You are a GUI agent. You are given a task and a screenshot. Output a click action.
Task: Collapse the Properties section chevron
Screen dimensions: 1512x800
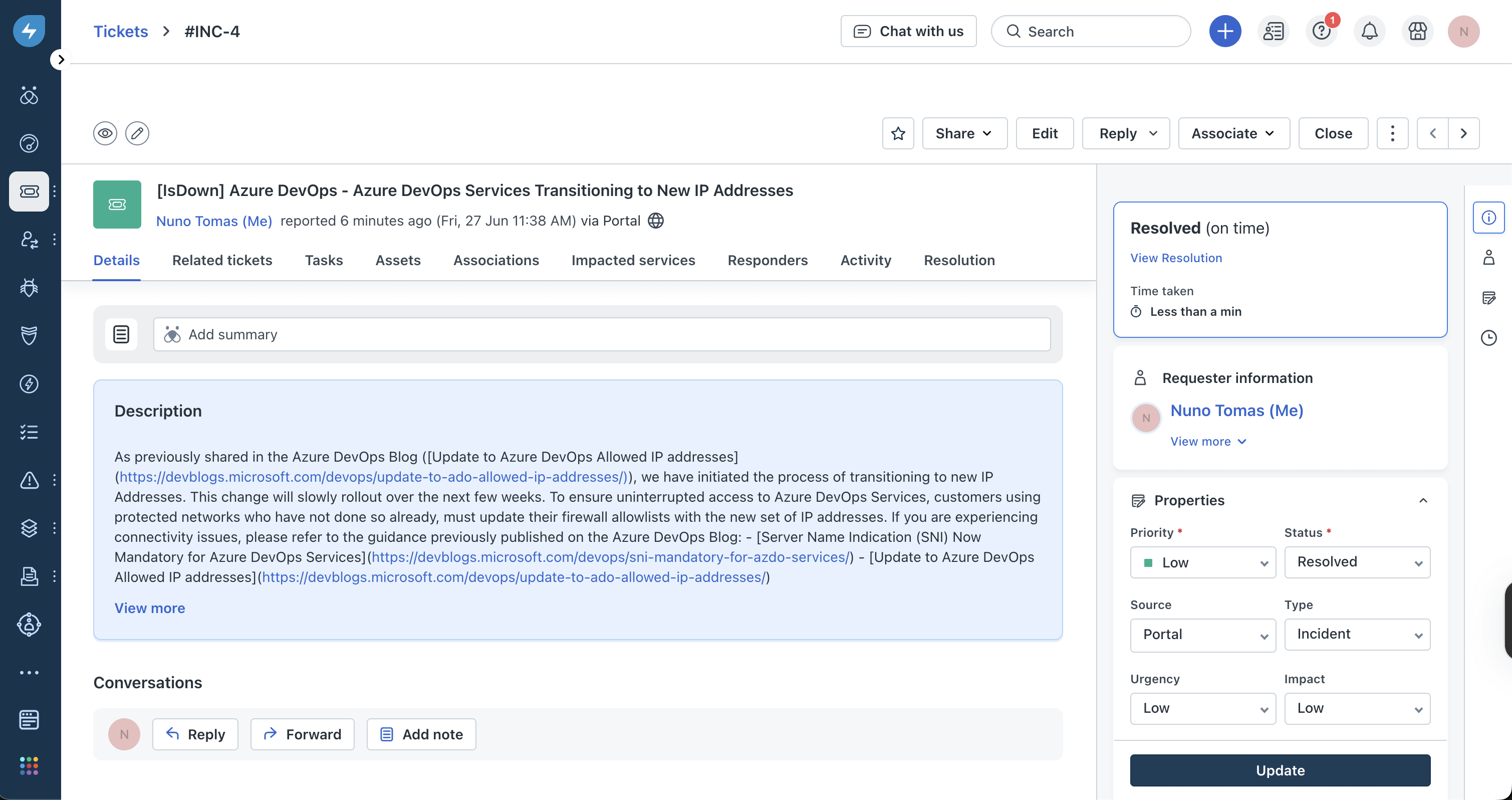(x=1423, y=500)
